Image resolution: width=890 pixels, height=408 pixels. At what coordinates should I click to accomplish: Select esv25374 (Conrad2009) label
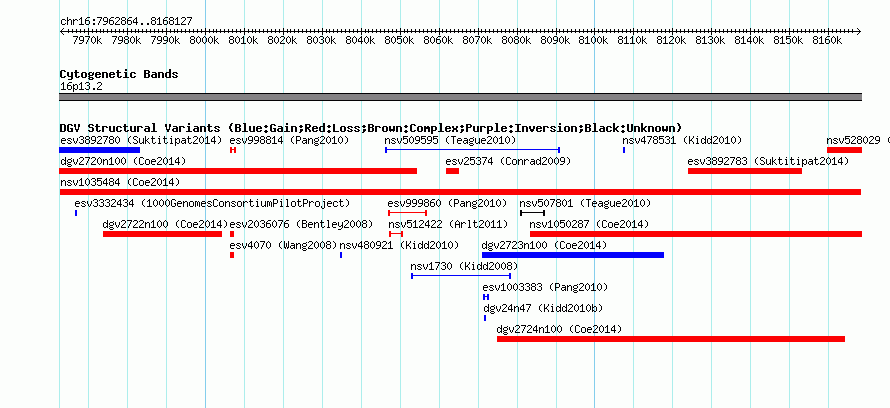coord(508,161)
